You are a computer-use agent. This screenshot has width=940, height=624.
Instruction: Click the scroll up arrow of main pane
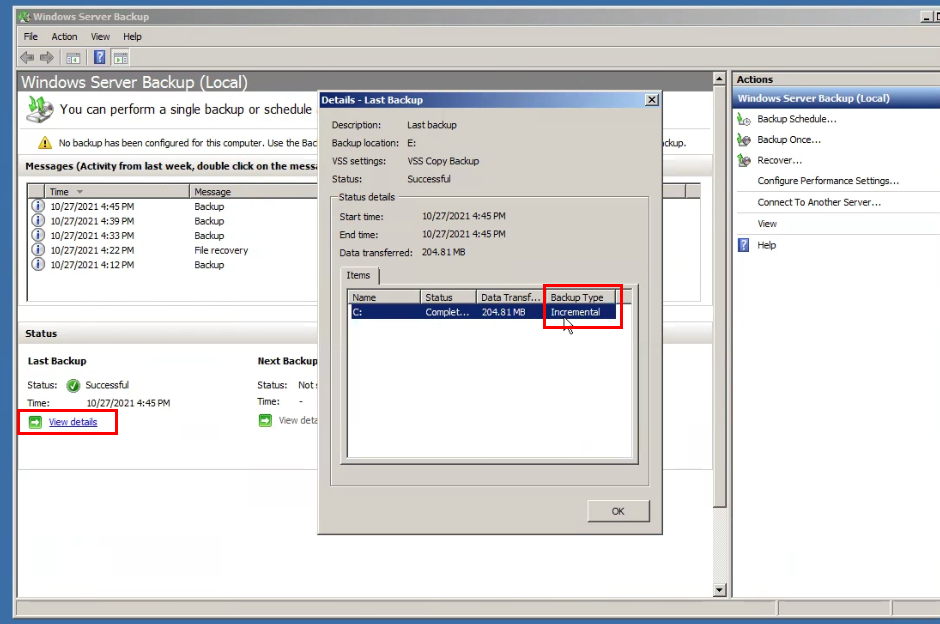pos(719,79)
